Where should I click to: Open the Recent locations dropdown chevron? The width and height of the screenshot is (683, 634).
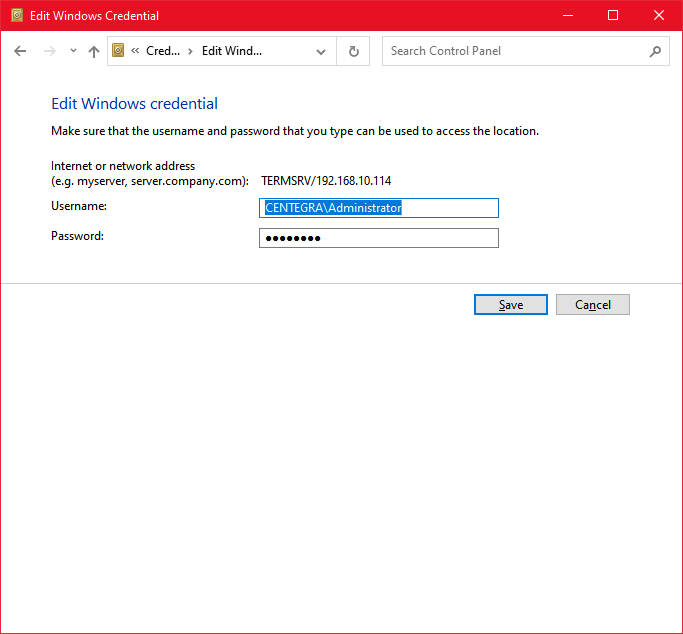click(73, 51)
